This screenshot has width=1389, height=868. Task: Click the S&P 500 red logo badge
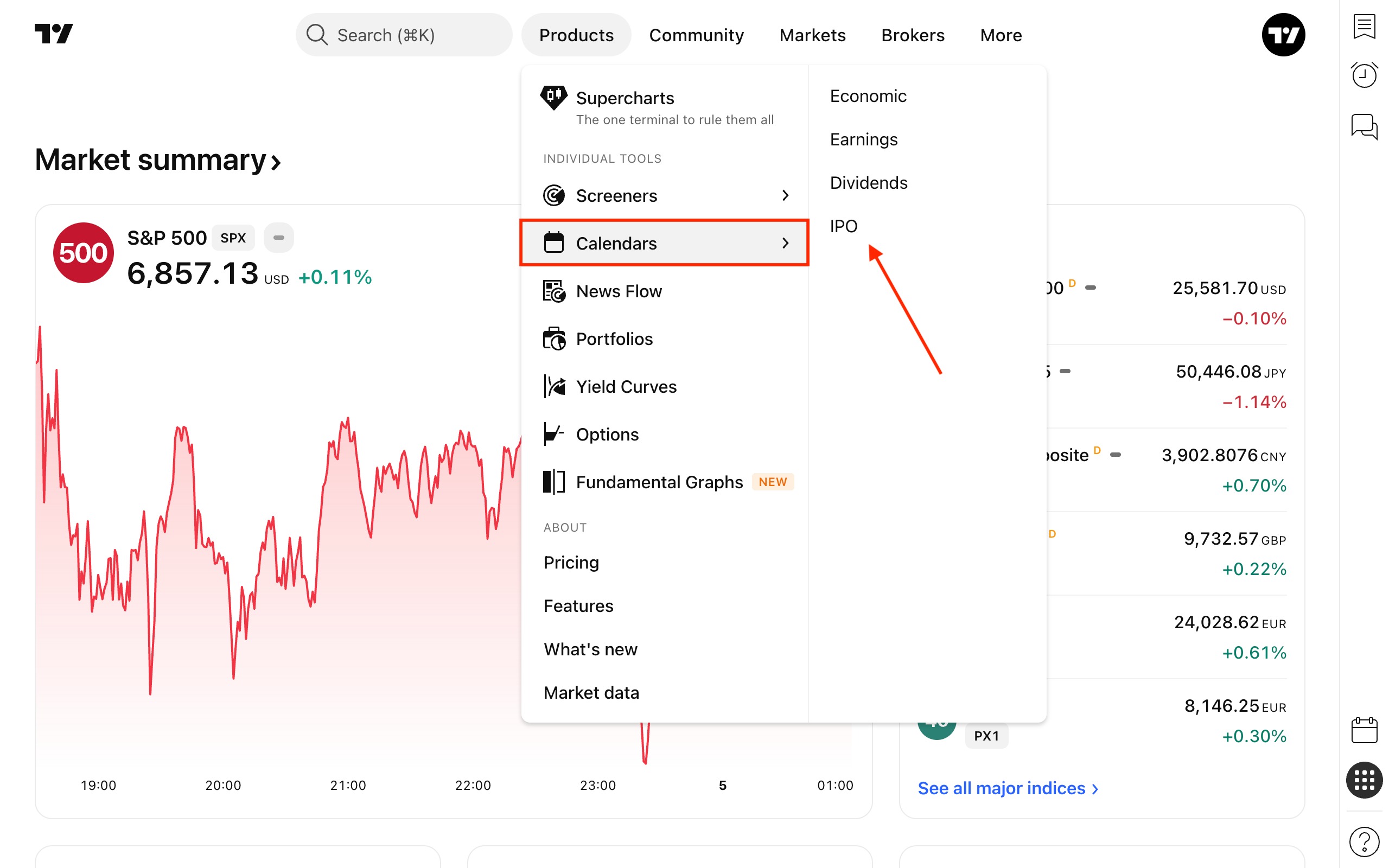pyautogui.click(x=83, y=253)
